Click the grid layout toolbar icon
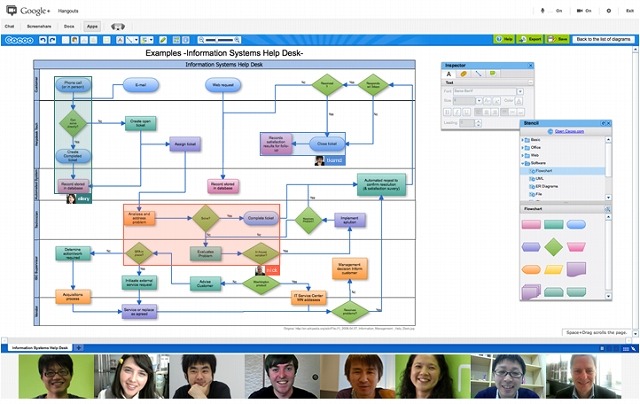 click(176, 40)
